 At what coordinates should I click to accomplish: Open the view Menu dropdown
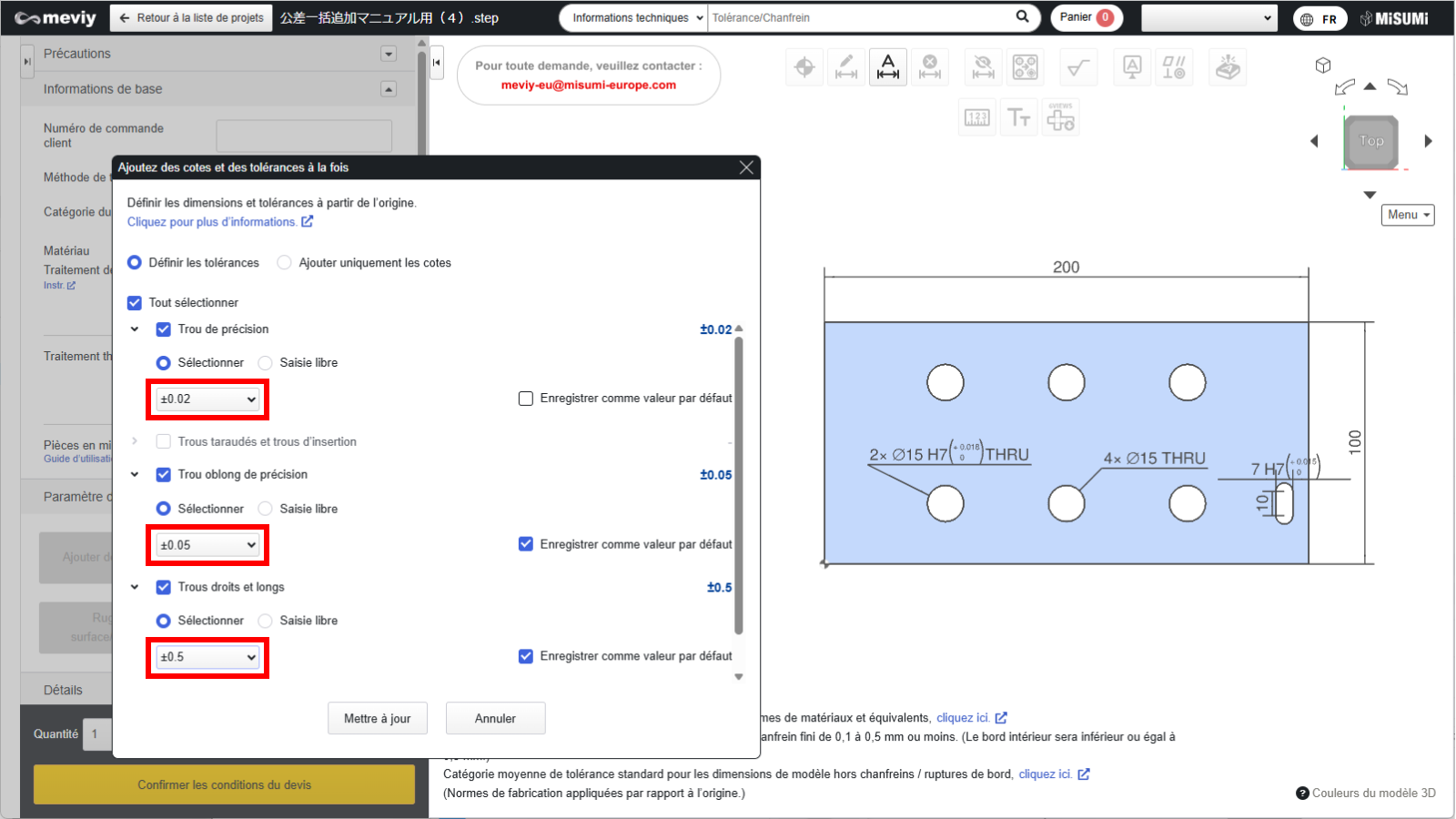coord(1408,215)
